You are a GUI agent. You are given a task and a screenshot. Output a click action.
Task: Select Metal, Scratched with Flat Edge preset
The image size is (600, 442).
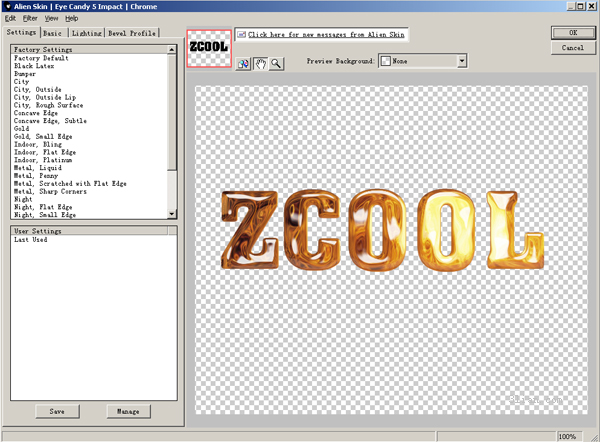pos(70,183)
